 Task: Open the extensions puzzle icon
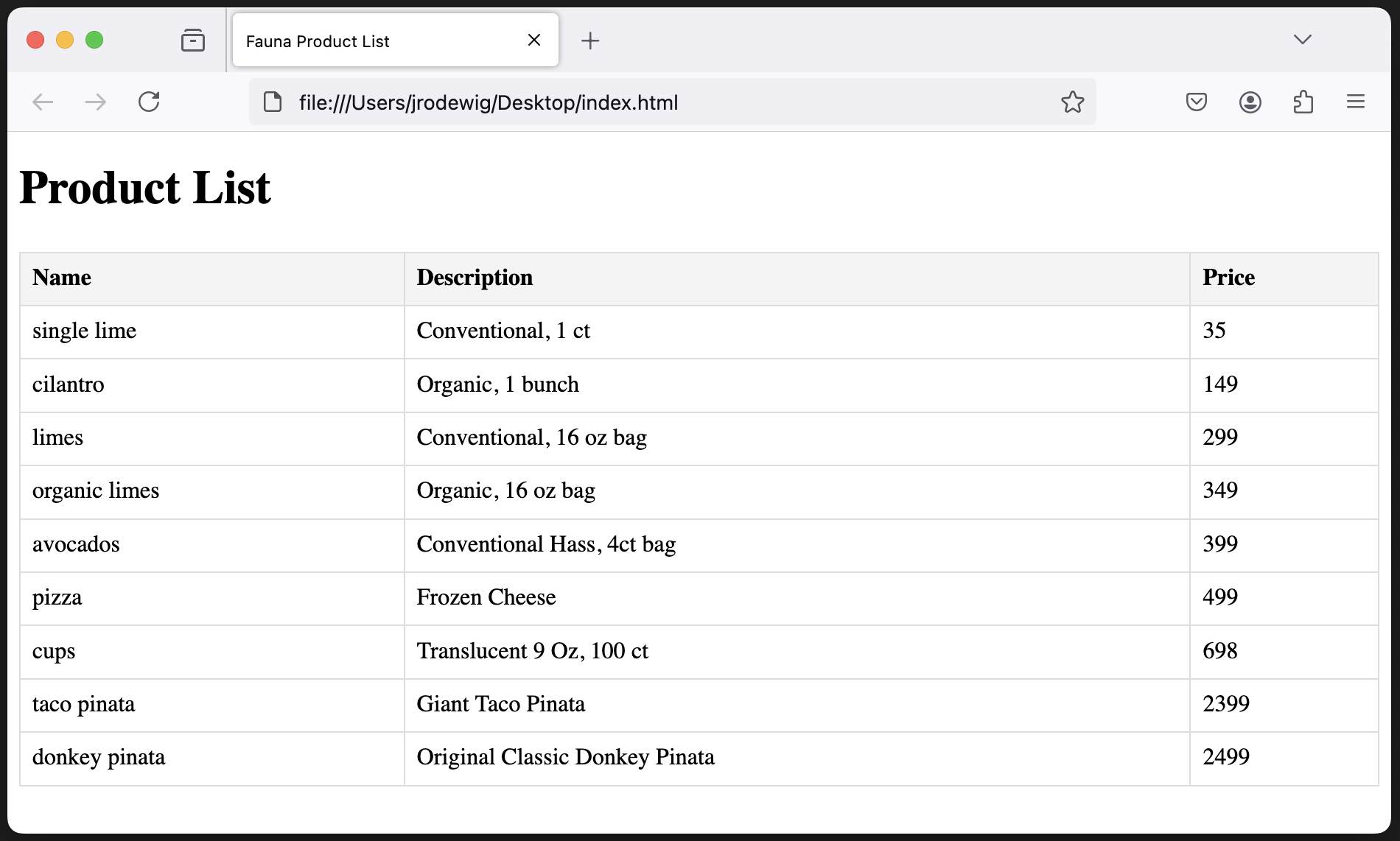(1303, 102)
